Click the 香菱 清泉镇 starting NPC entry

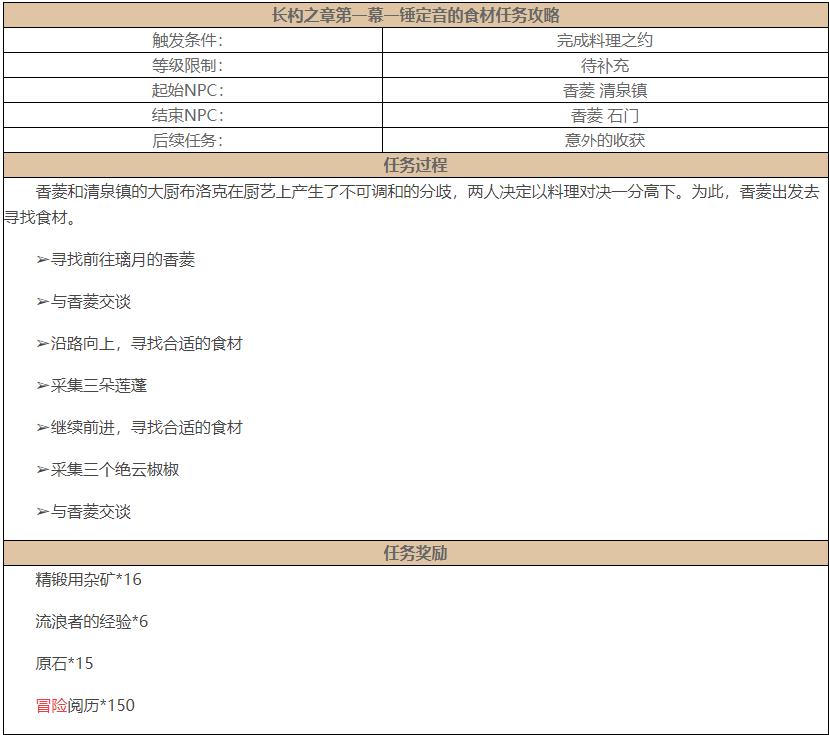605,91
